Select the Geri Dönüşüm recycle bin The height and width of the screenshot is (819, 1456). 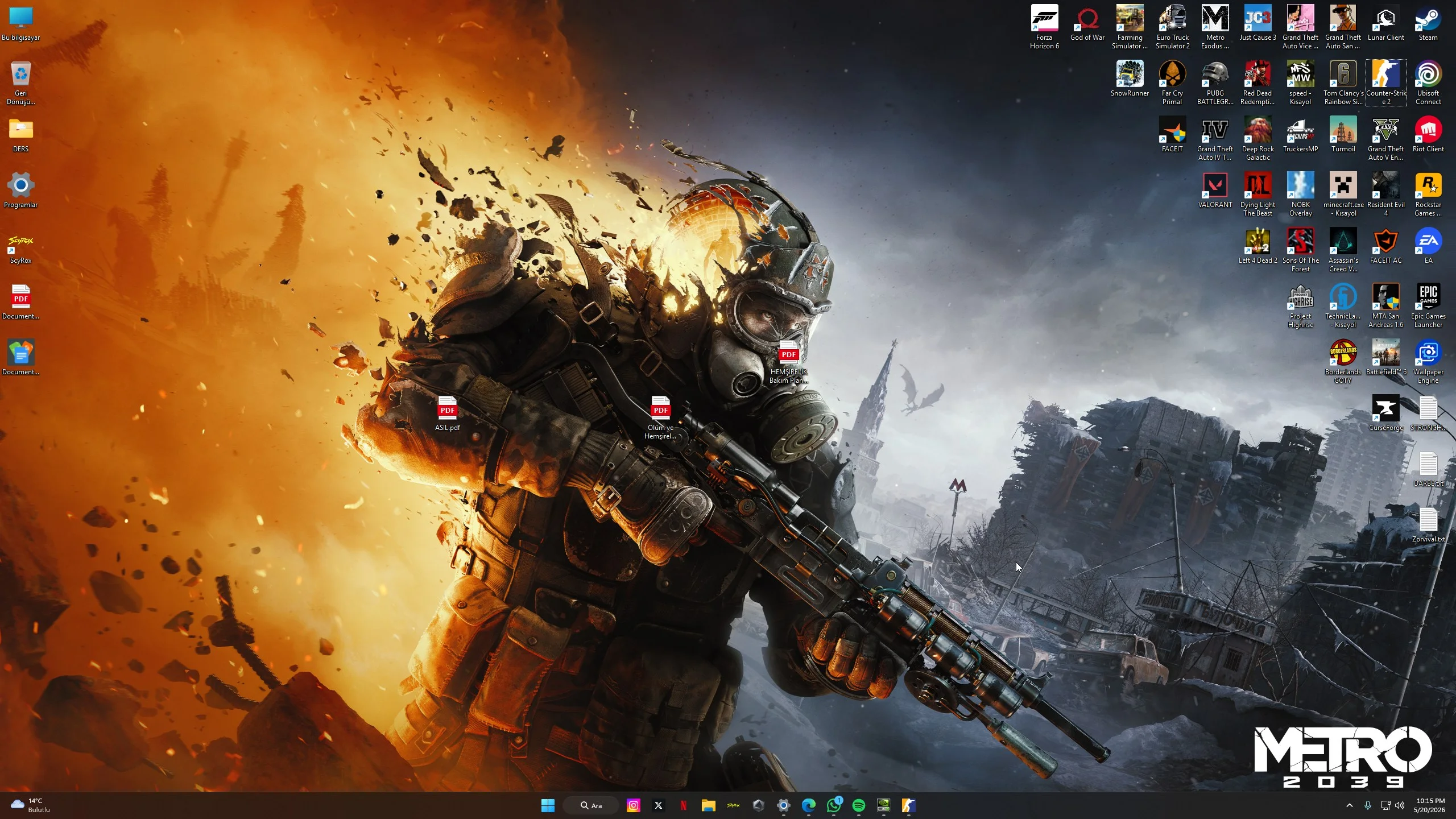coord(21,82)
